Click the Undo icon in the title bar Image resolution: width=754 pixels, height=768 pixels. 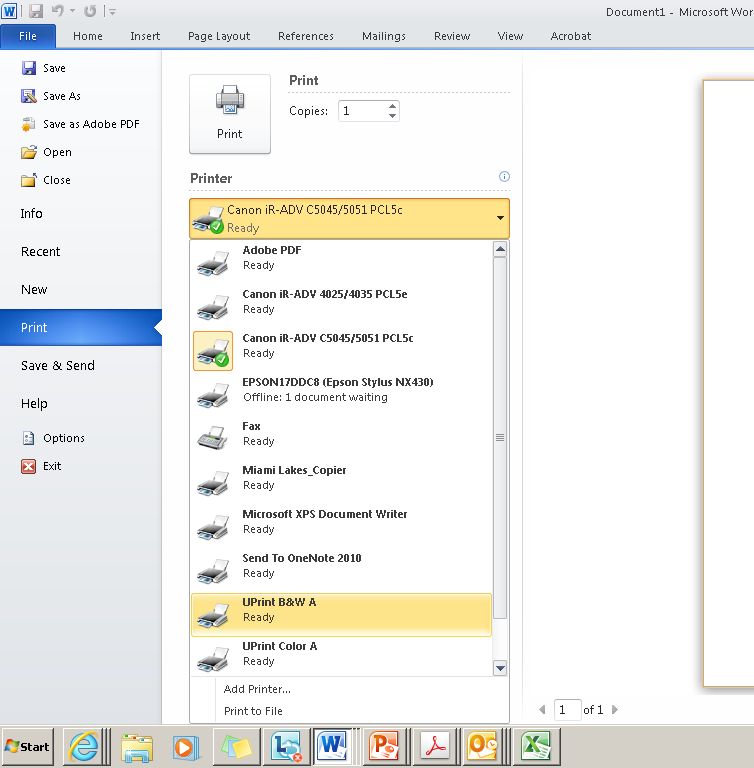[x=58, y=11]
